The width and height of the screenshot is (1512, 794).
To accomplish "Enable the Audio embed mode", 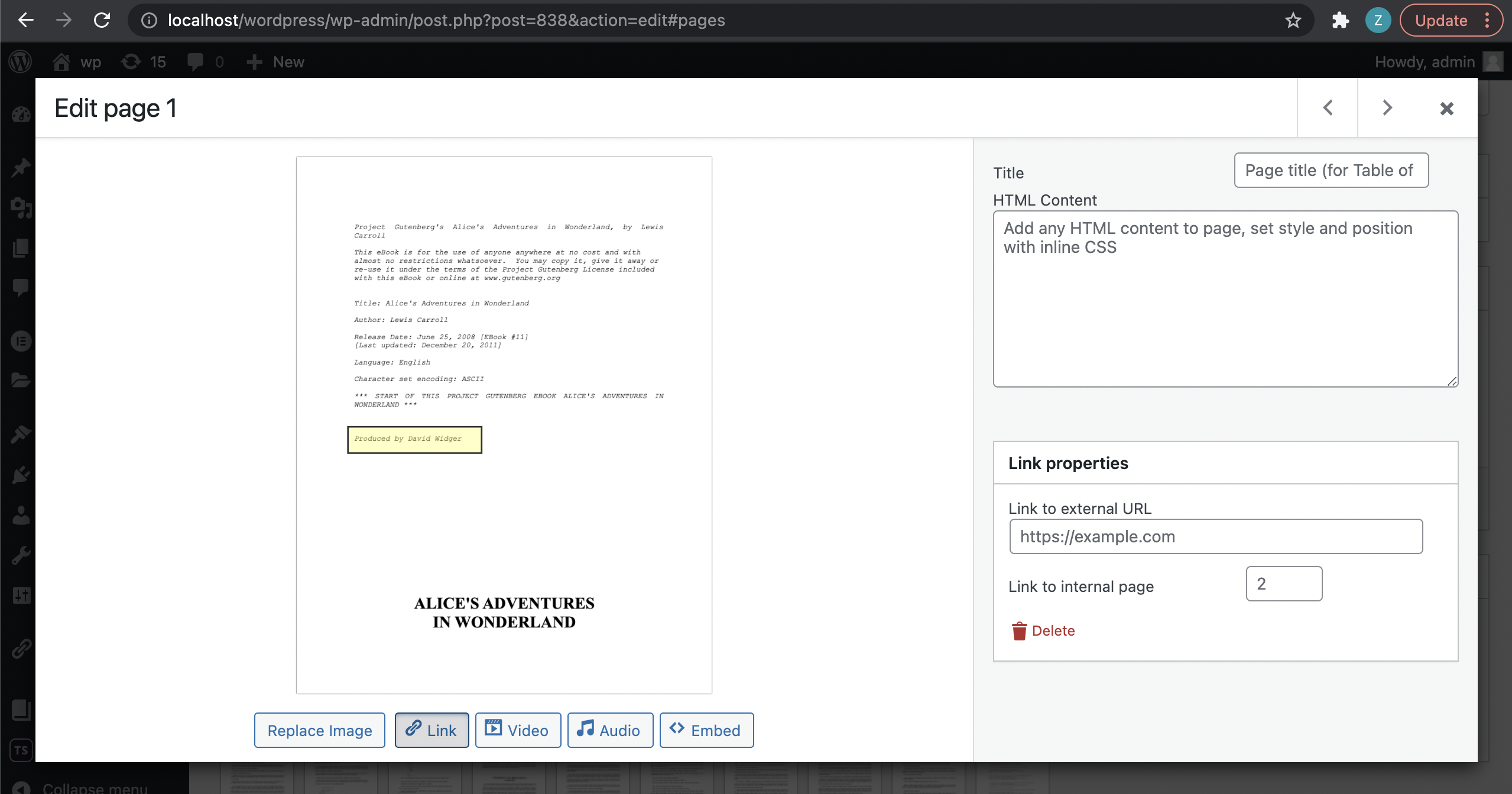I will click(x=609, y=730).
